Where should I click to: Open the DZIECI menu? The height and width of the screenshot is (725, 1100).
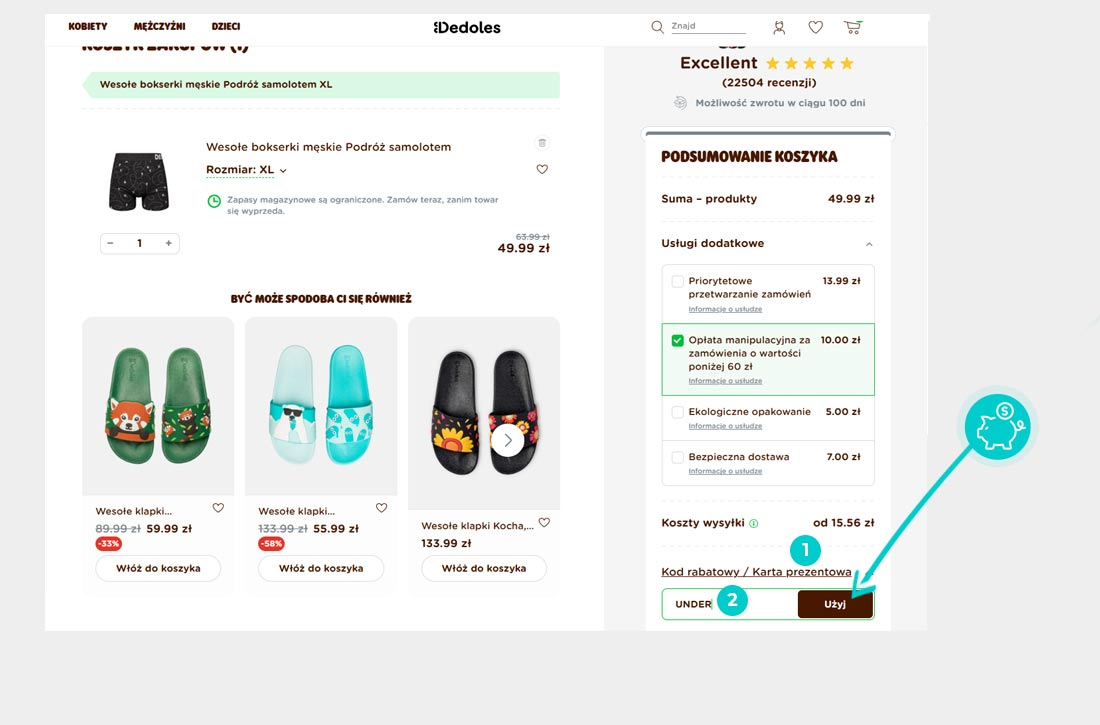pos(226,27)
